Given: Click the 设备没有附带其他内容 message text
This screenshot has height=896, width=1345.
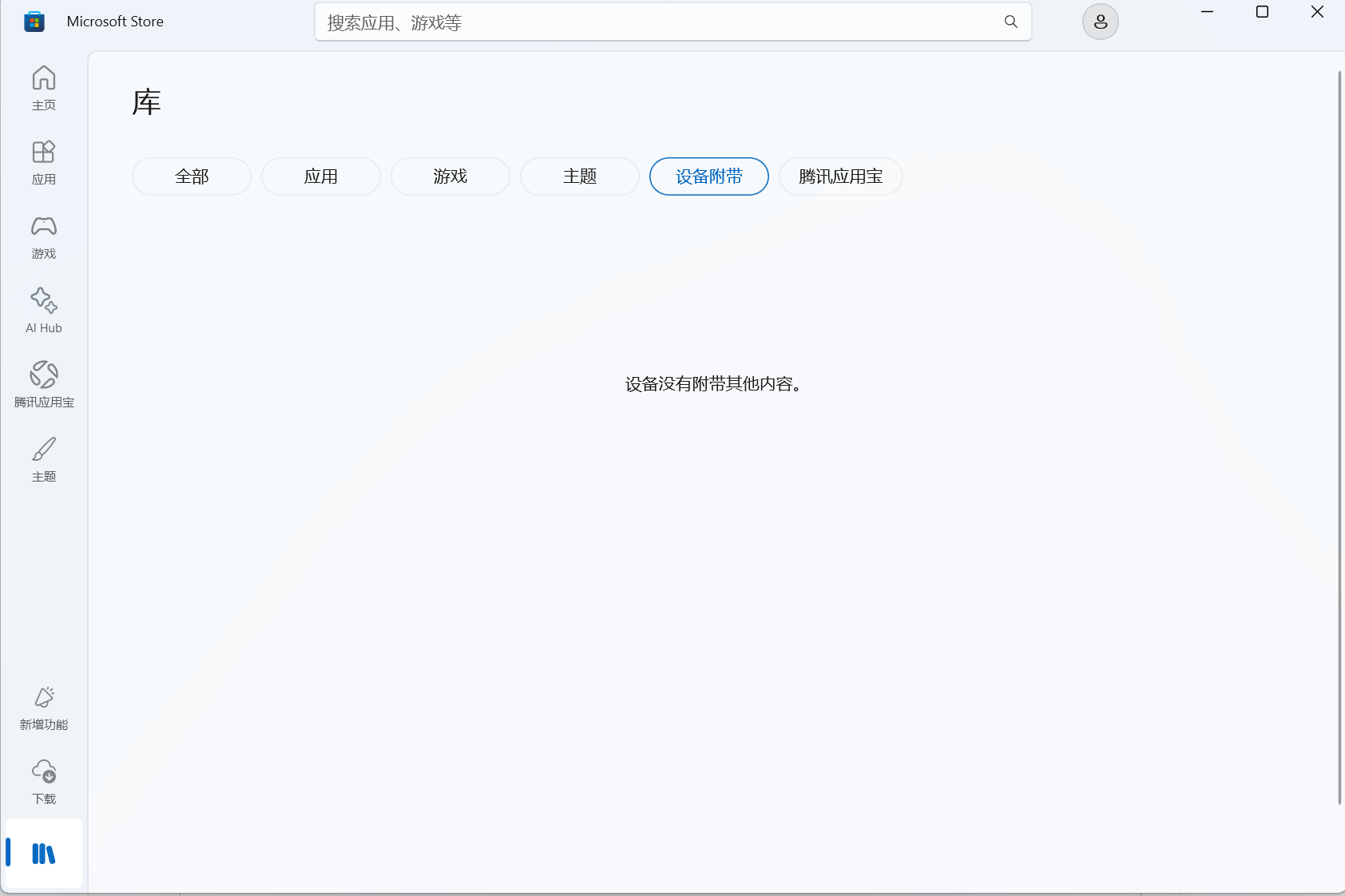Looking at the screenshot, I should point(714,384).
